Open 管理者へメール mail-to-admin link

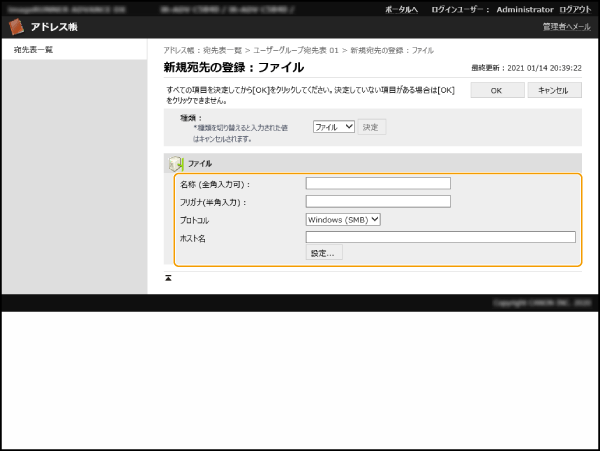click(x=566, y=26)
